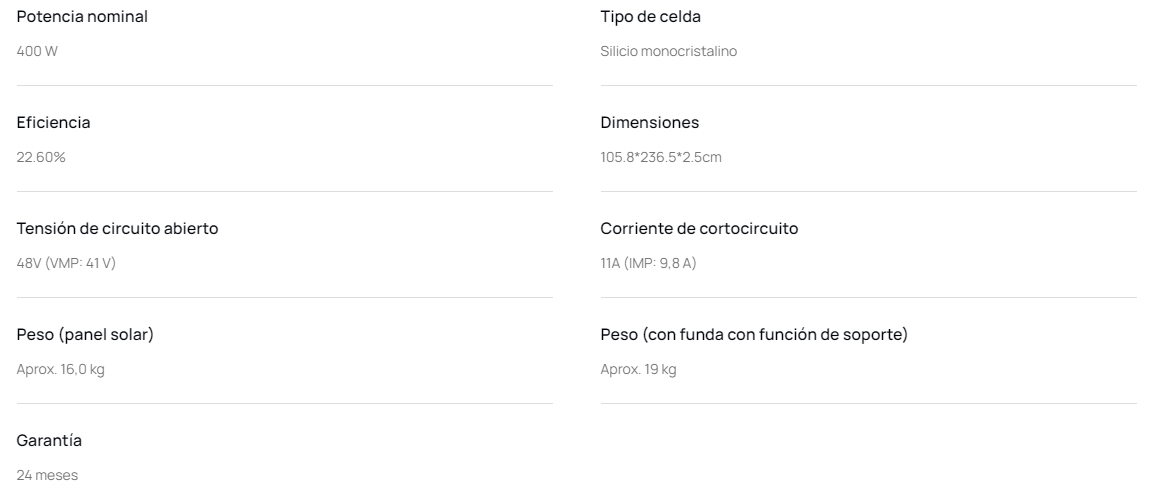Click the Peso (panel solar) label
Screen dimensions: 1154x495
point(86,334)
